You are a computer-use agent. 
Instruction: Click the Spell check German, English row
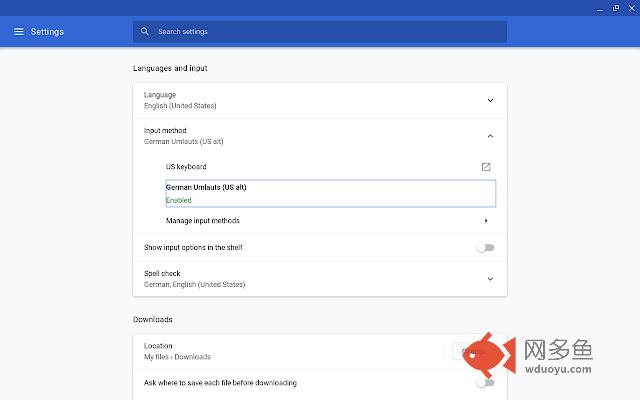click(320, 279)
